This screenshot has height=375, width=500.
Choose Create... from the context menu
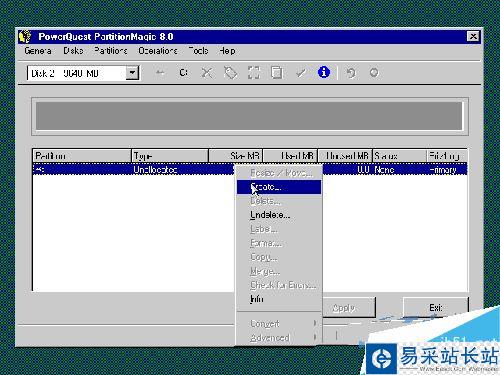(279, 187)
